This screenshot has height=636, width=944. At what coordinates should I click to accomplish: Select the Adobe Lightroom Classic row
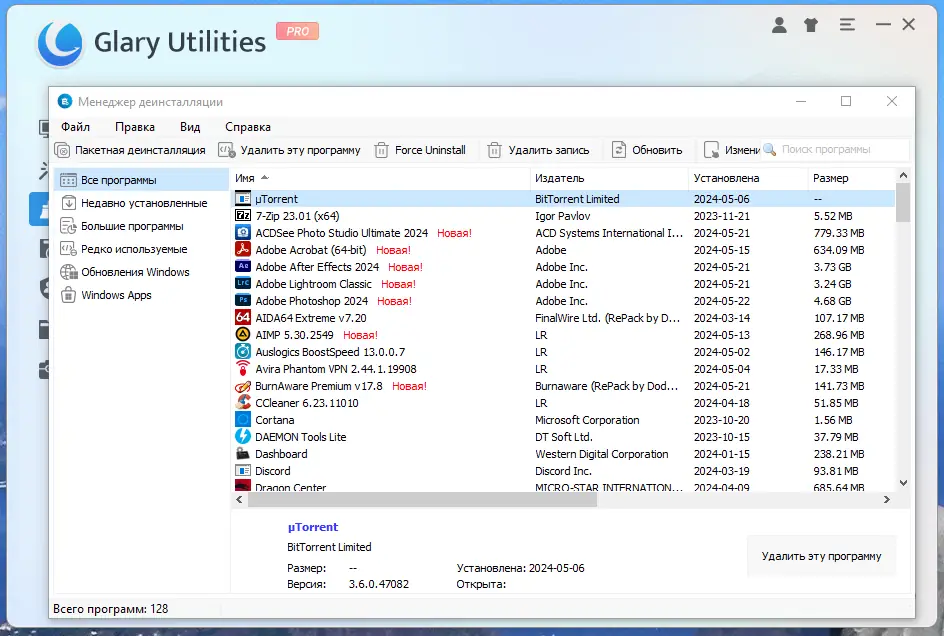point(564,284)
